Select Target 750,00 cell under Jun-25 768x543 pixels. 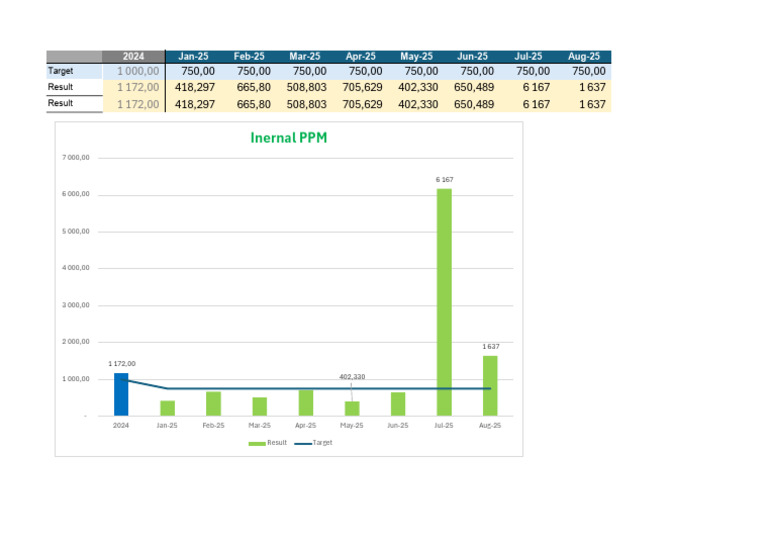point(472,71)
